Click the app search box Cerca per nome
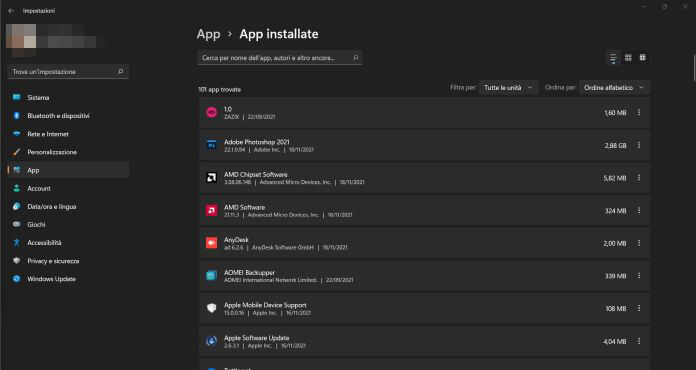696x370 pixels. pos(280,58)
